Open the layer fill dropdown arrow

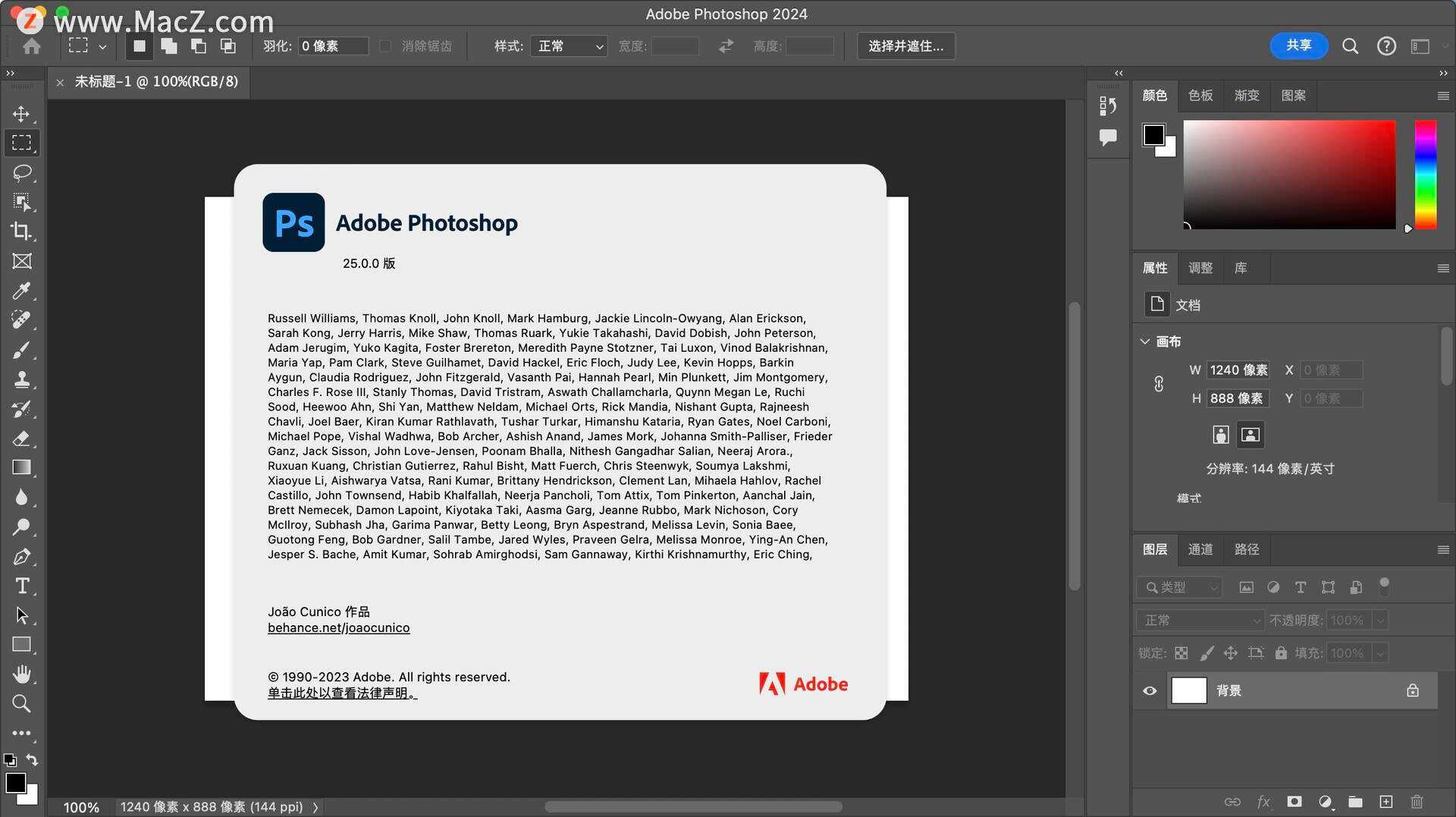pos(1381,653)
